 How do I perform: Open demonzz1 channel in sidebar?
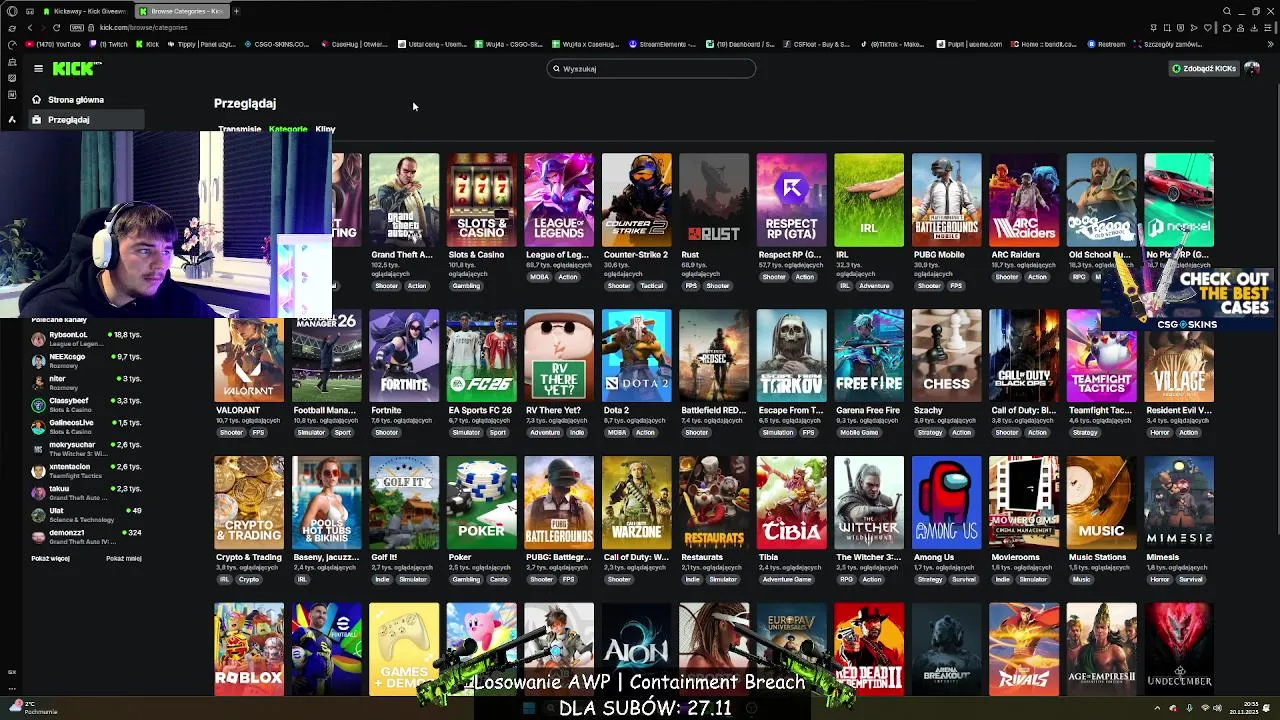(87, 536)
